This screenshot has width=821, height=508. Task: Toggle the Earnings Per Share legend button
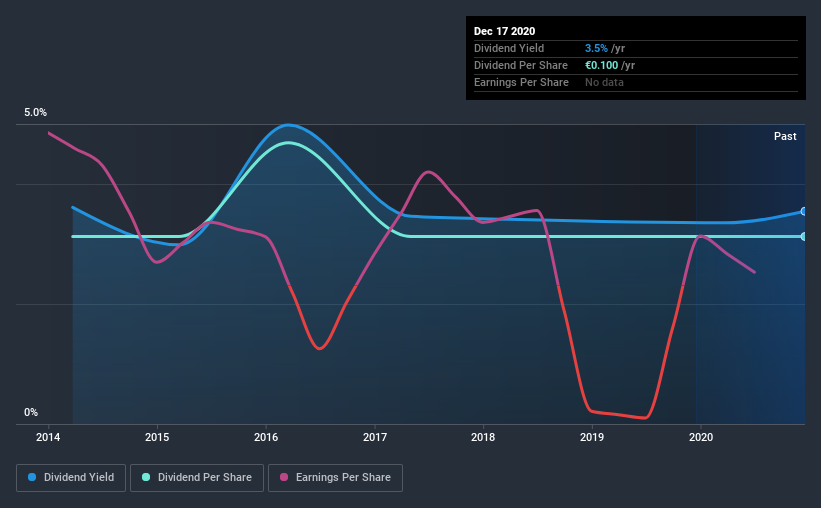point(335,478)
